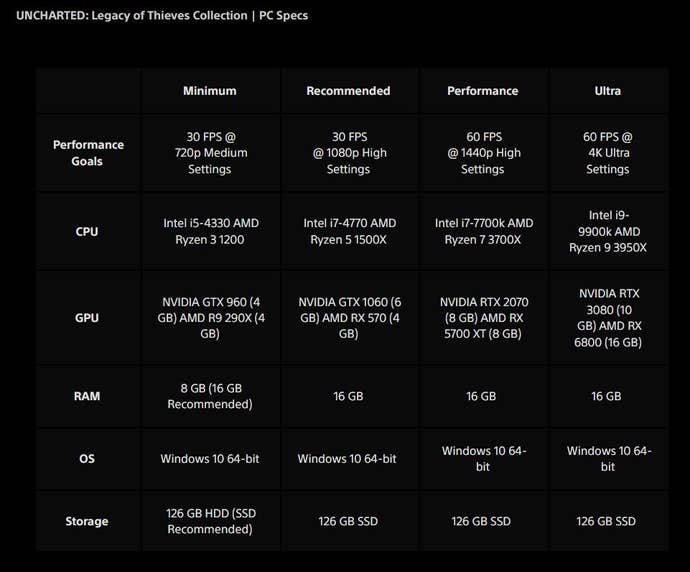This screenshot has width=690, height=572.
Task: Click the Performance column header
Action: [482, 91]
